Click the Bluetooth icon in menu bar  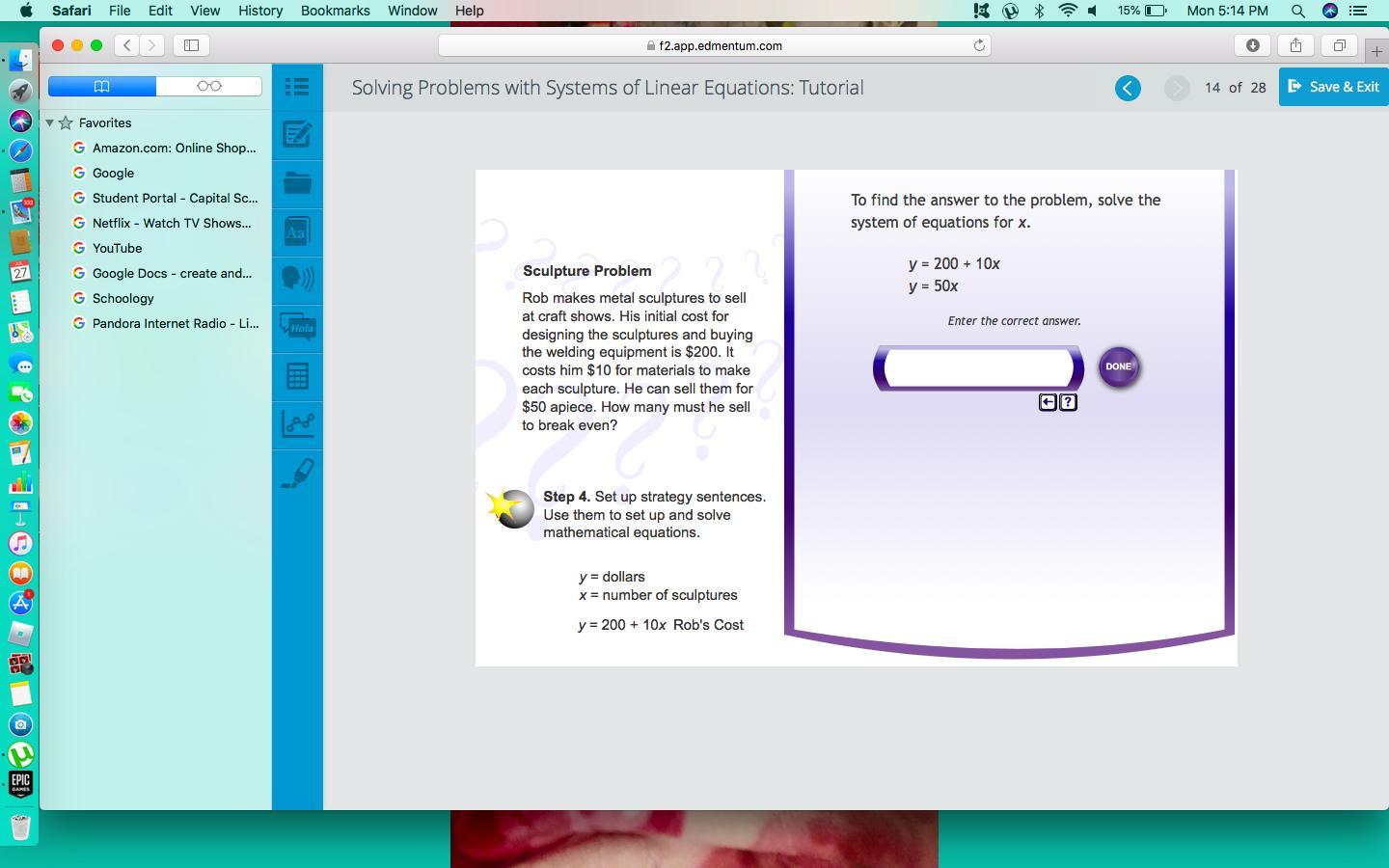pyautogui.click(x=1039, y=11)
